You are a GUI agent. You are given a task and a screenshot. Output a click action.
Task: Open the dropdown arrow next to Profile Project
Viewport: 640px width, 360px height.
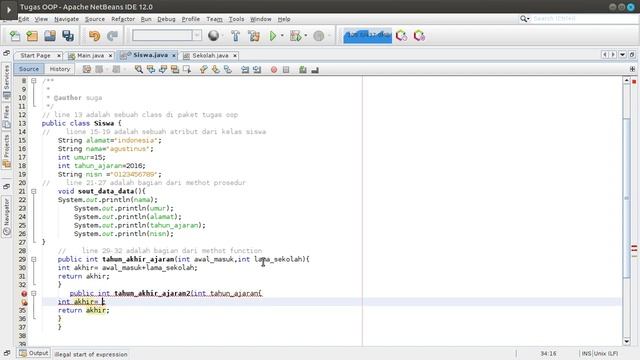tap(329, 36)
